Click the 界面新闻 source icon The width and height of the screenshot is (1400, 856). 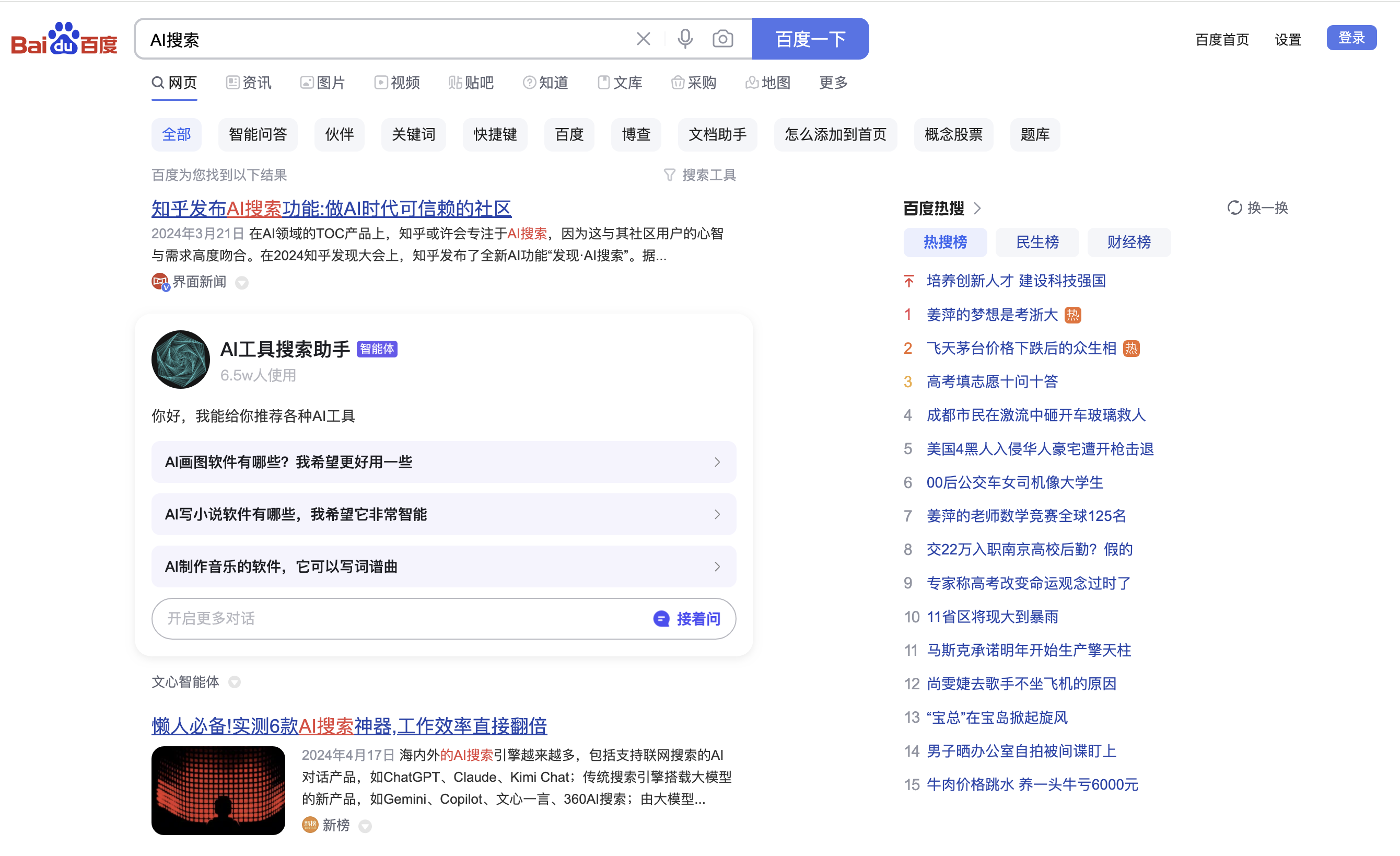point(160,282)
